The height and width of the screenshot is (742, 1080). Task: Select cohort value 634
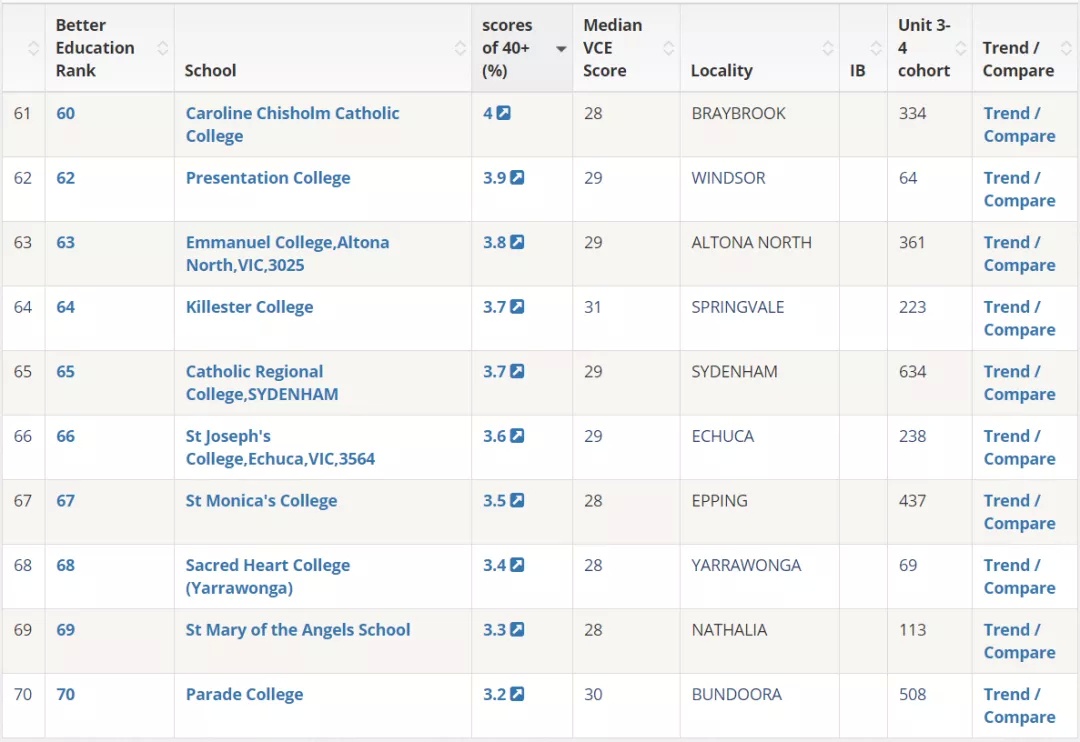pos(912,371)
